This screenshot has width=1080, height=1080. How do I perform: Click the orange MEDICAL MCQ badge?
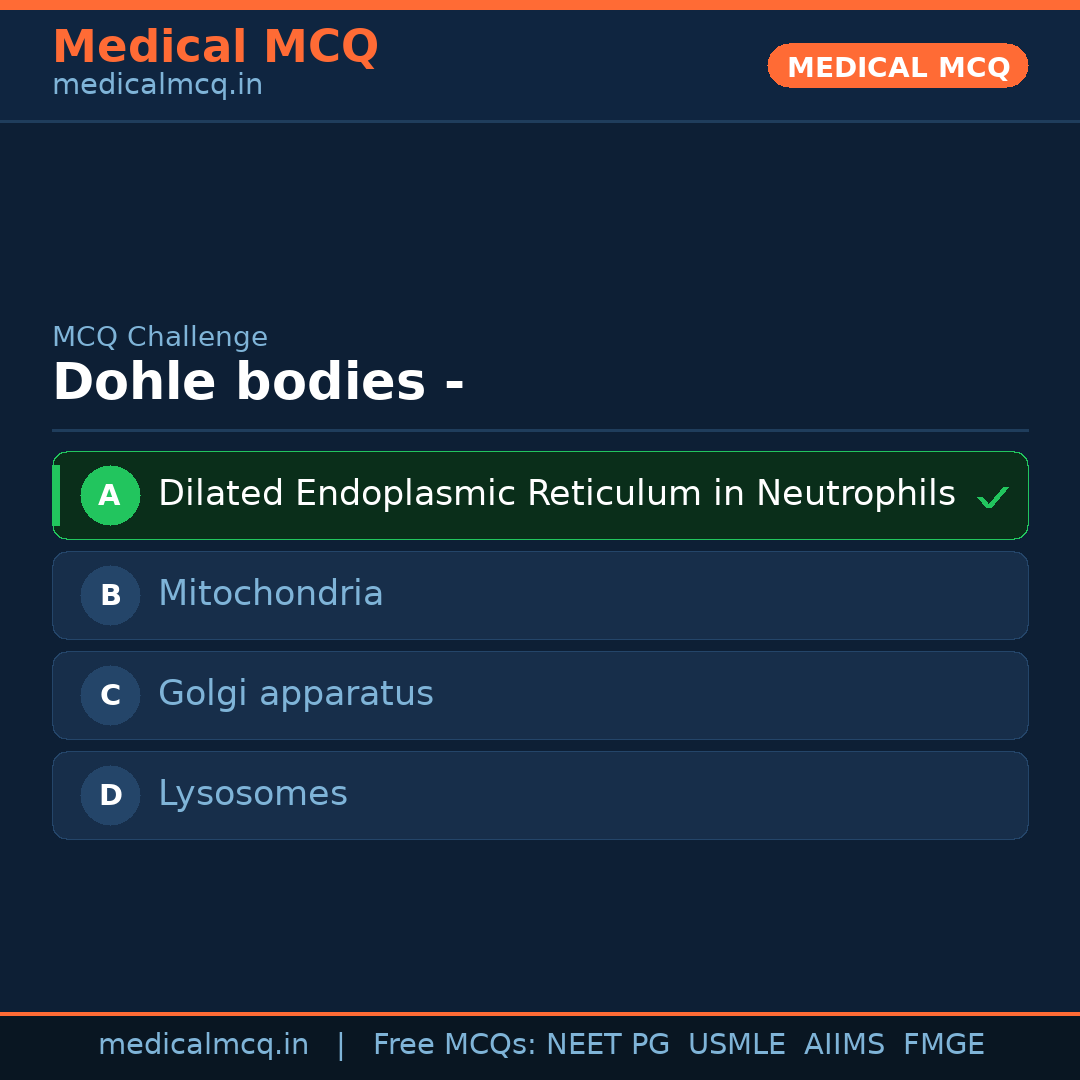[x=897, y=66]
